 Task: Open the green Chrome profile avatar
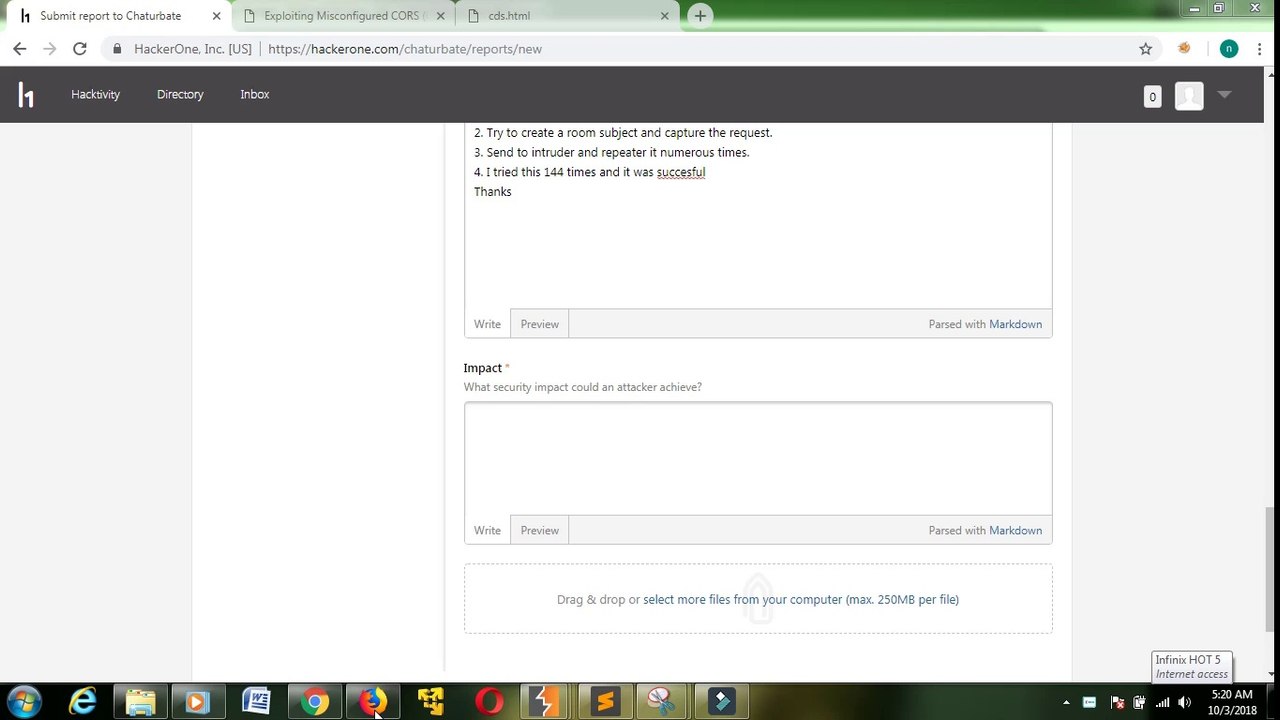click(x=1229, y=48)
